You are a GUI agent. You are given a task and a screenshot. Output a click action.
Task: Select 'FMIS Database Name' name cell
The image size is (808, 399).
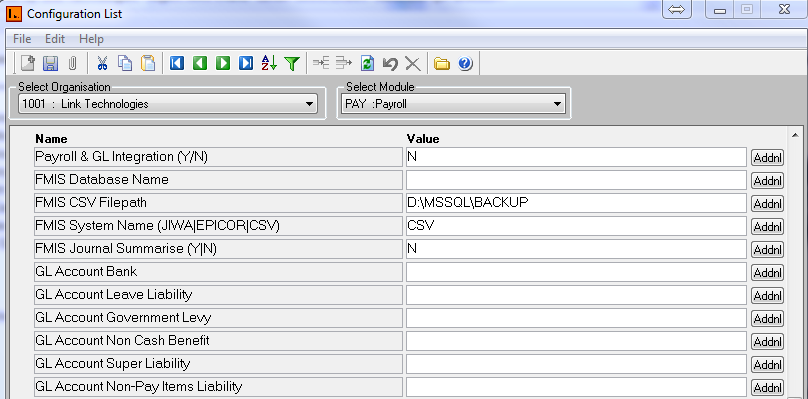(218, 180)
